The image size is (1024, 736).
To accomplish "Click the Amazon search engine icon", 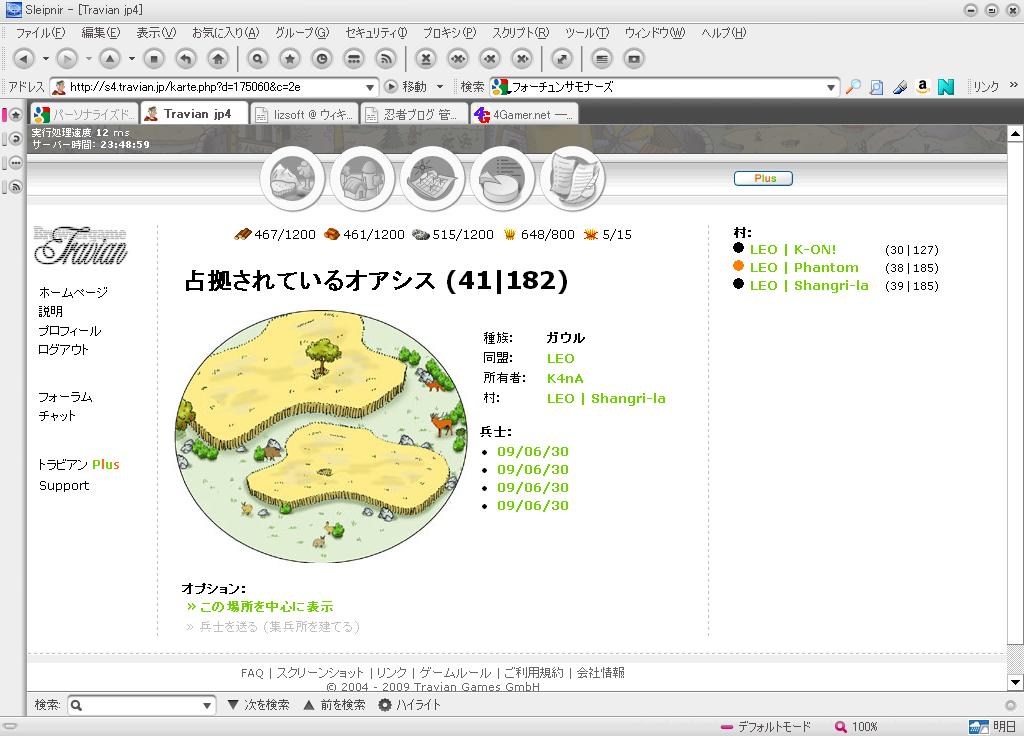I will 922,87.
